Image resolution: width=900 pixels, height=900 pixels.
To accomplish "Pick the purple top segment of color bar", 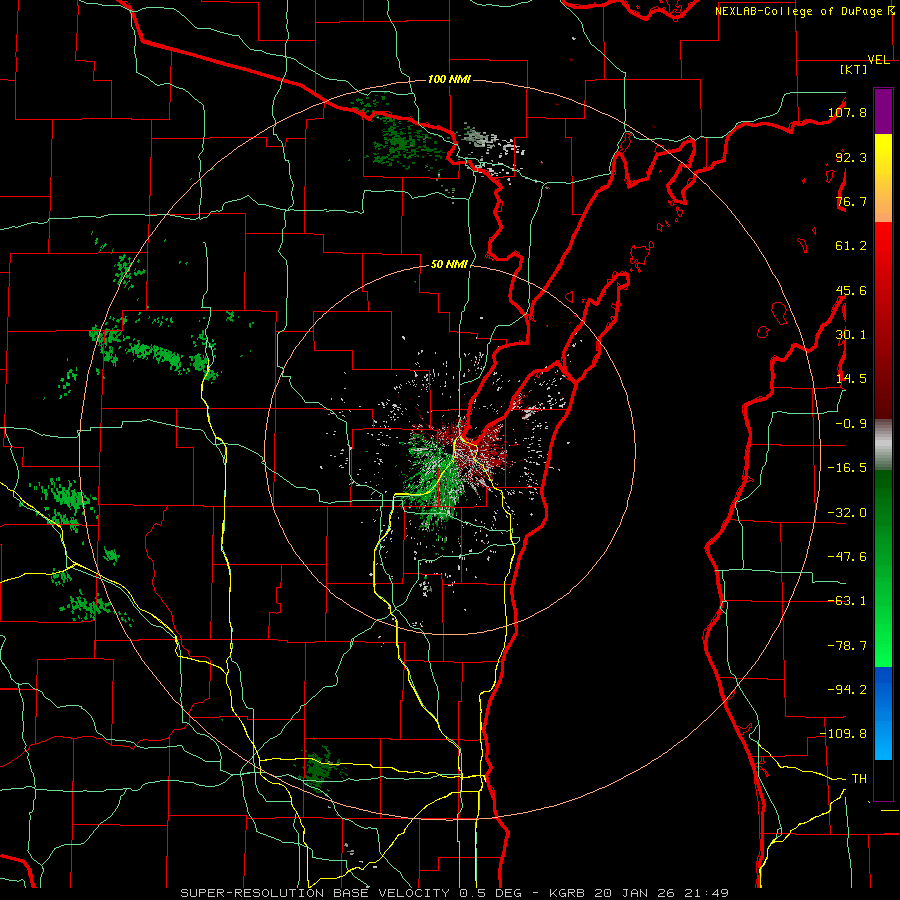I will pos(883,111).
